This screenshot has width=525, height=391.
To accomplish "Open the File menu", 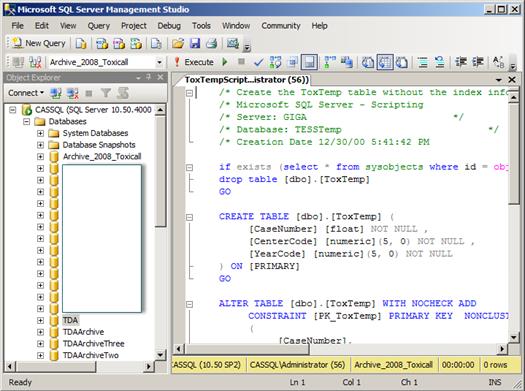I will pos(17,26).
